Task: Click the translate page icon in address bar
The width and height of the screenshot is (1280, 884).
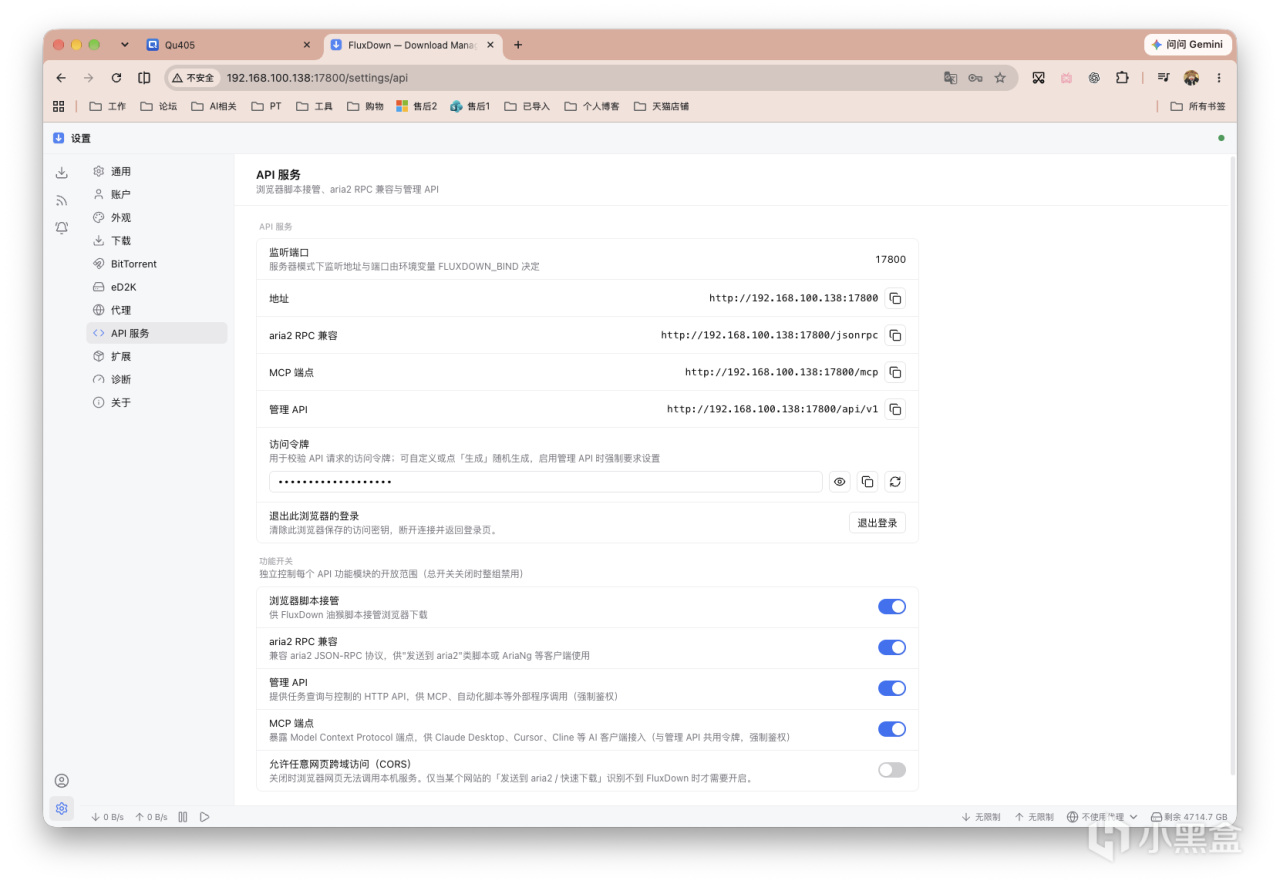Action: [x=951, y=78]
